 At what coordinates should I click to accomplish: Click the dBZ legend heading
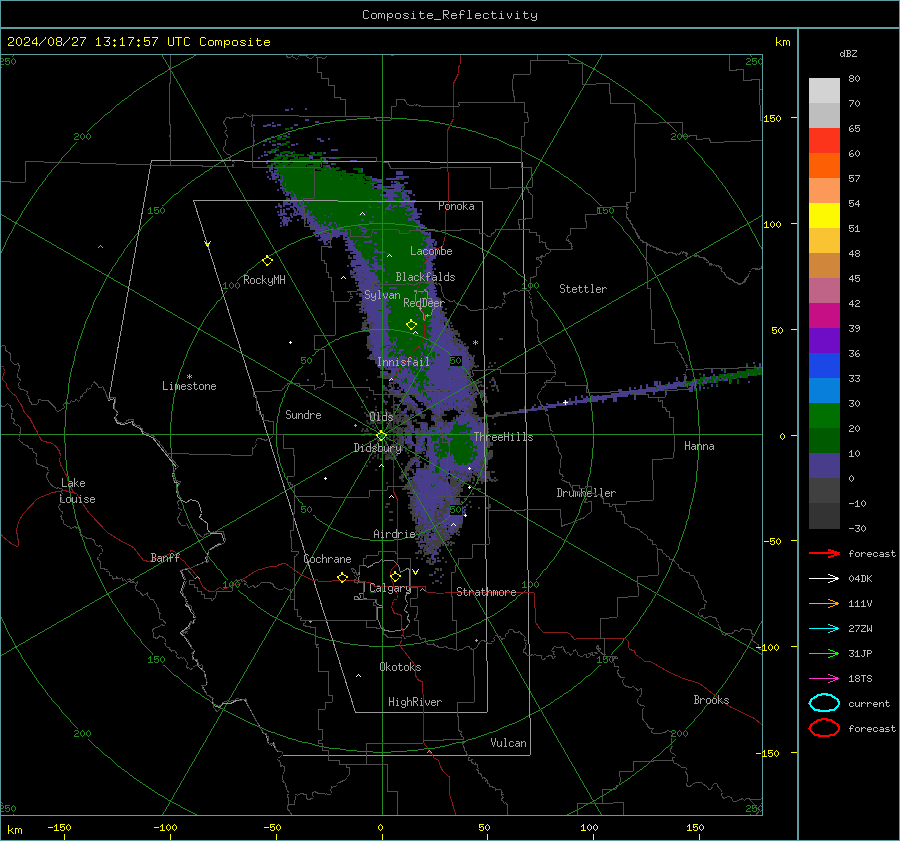click(x=848, y=53)
